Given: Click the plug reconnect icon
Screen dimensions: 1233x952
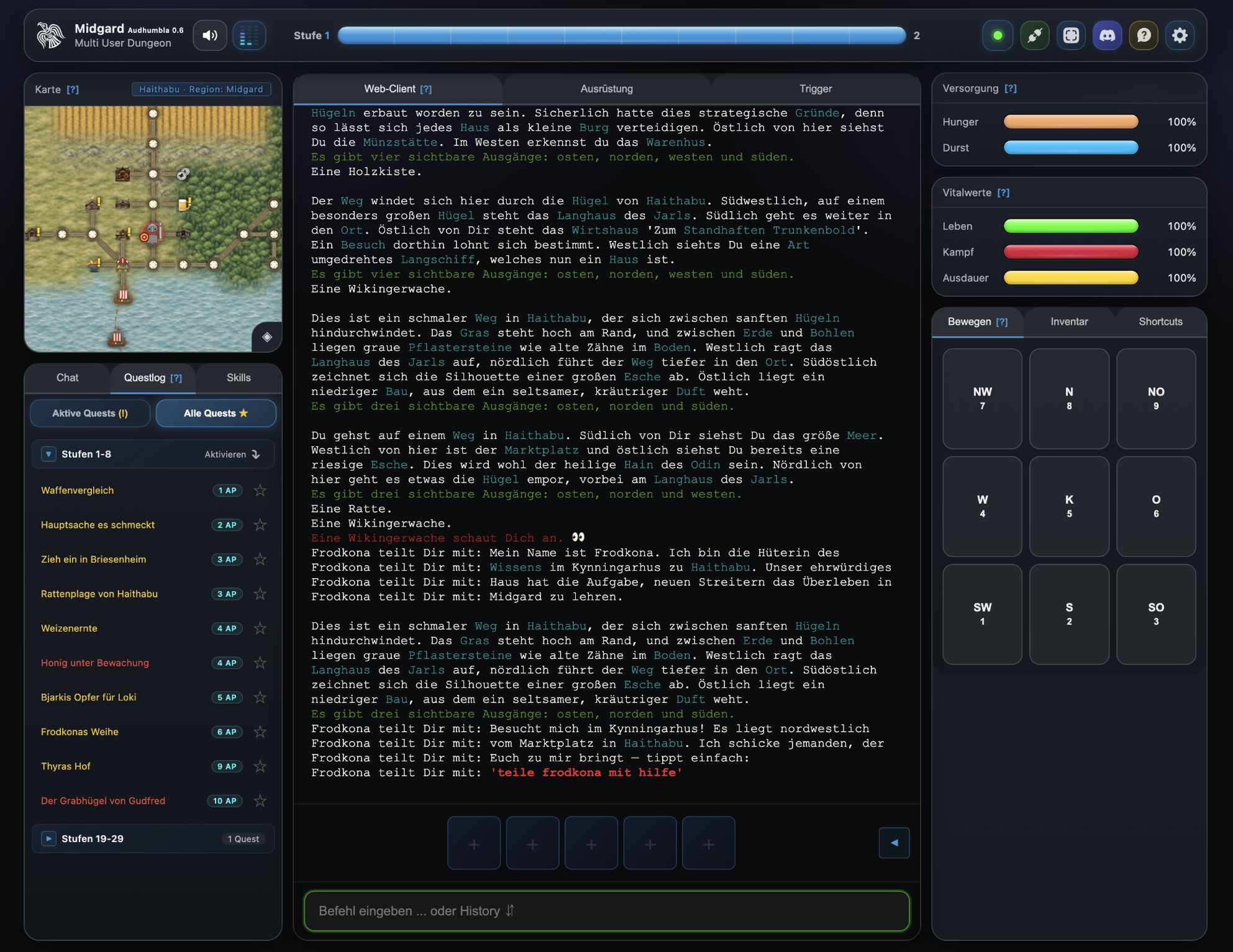Looking at the screenshot, I should tap(1035, 35).
